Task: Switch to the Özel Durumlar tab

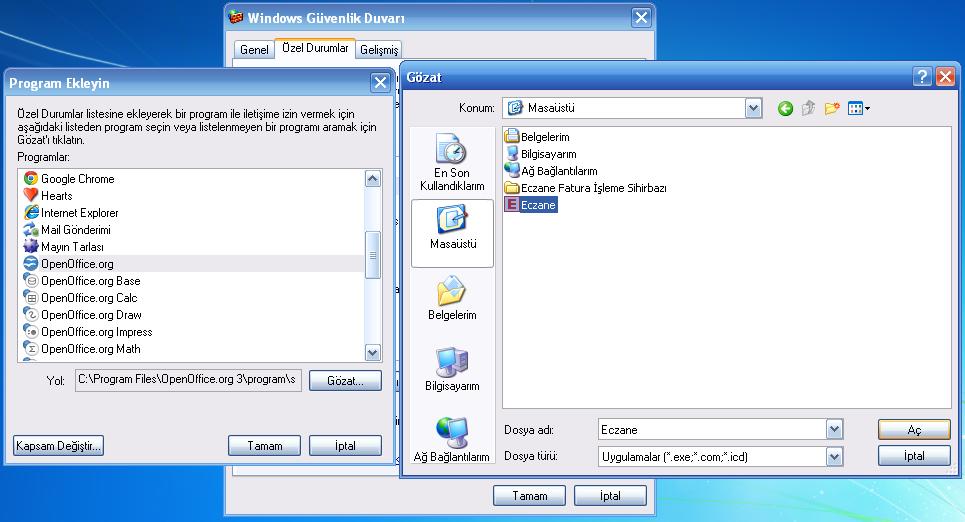Action: tap(315, 48)
